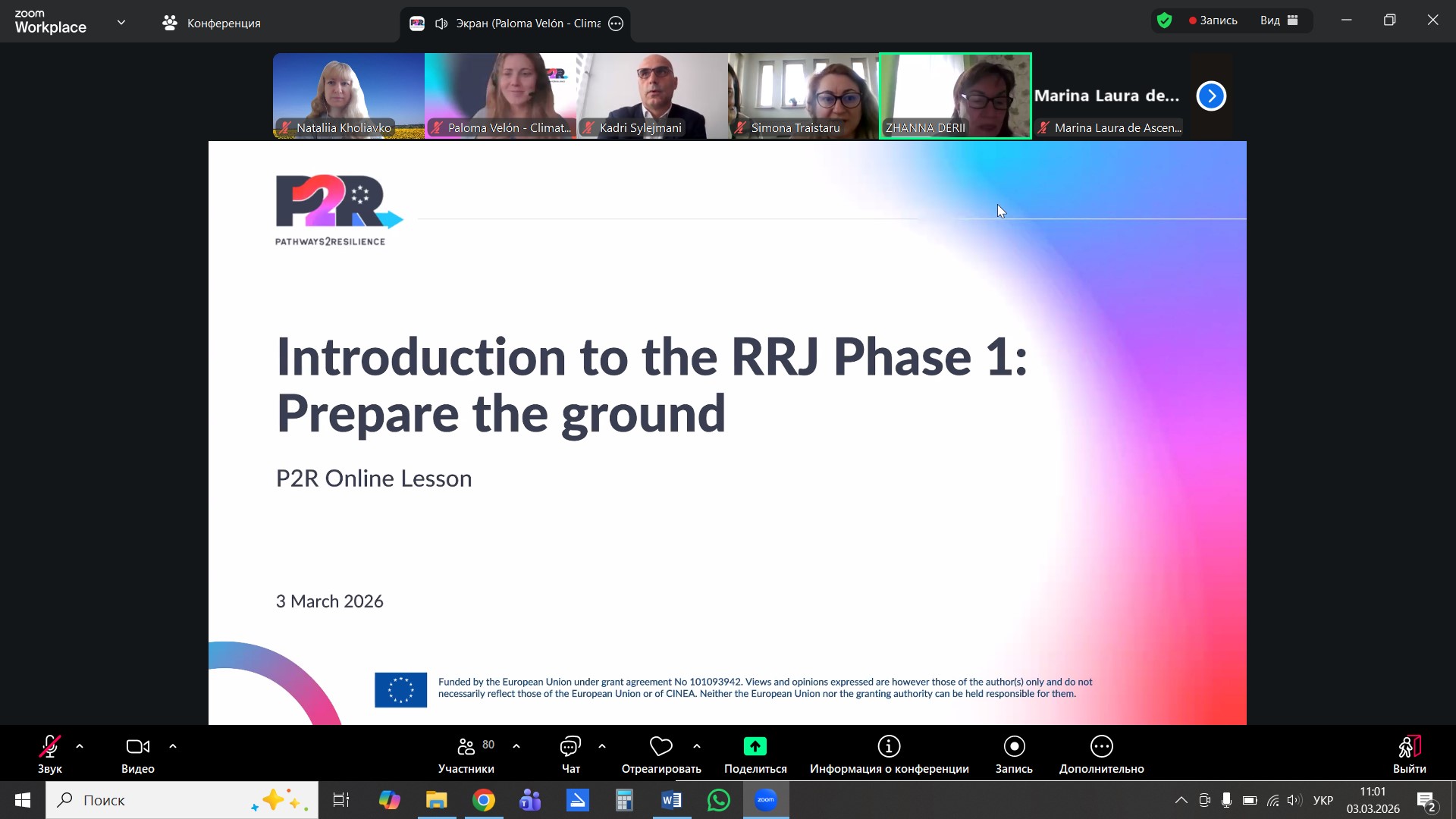Image resolution: width=1456 pixels, height=819 pixels.
Task: Click the green Share screen icon
Action: click(x=755, y=747)
